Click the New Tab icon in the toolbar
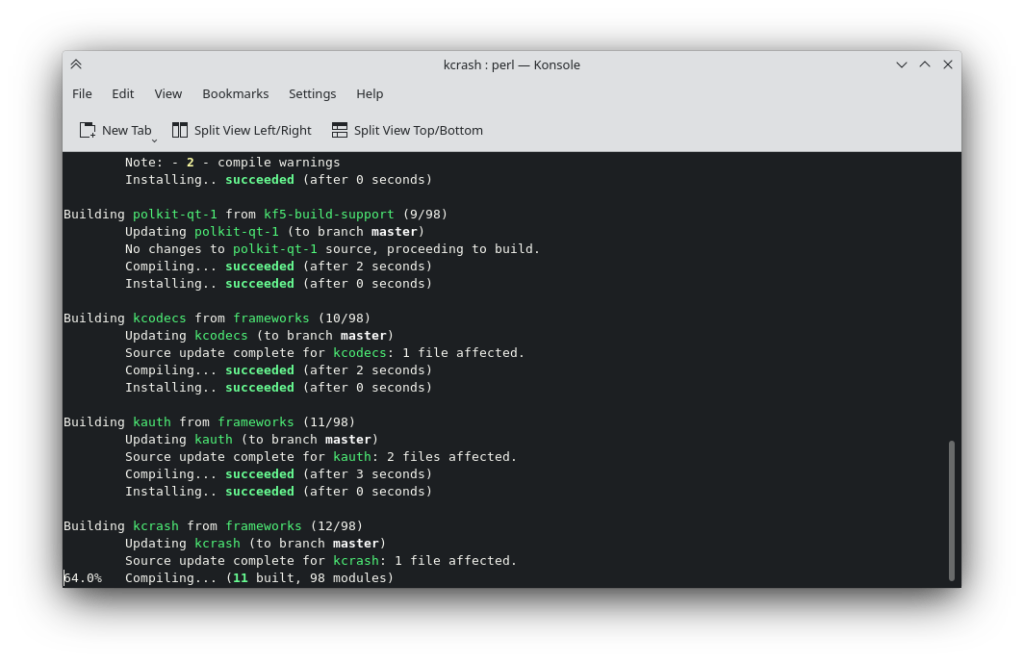 click(x=85, y=130)
